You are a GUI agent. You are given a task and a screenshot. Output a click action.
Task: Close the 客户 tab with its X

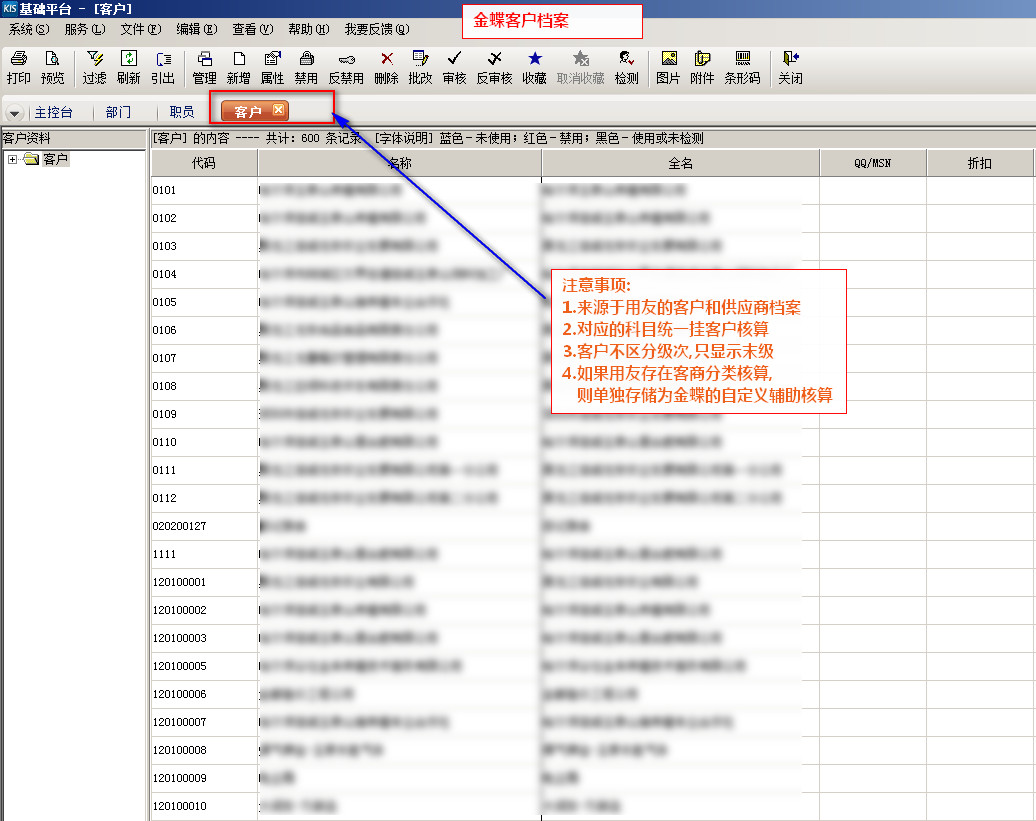[x=279, y=110]
